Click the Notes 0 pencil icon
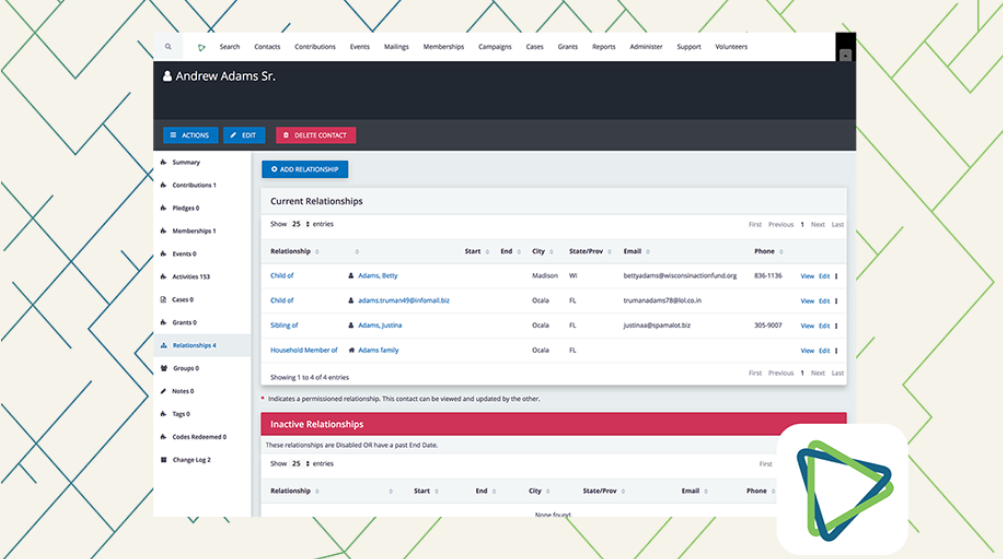Image resolution: width=1003 pixels, height=559 pixels. pyautogui.click(x=163, y=391)
